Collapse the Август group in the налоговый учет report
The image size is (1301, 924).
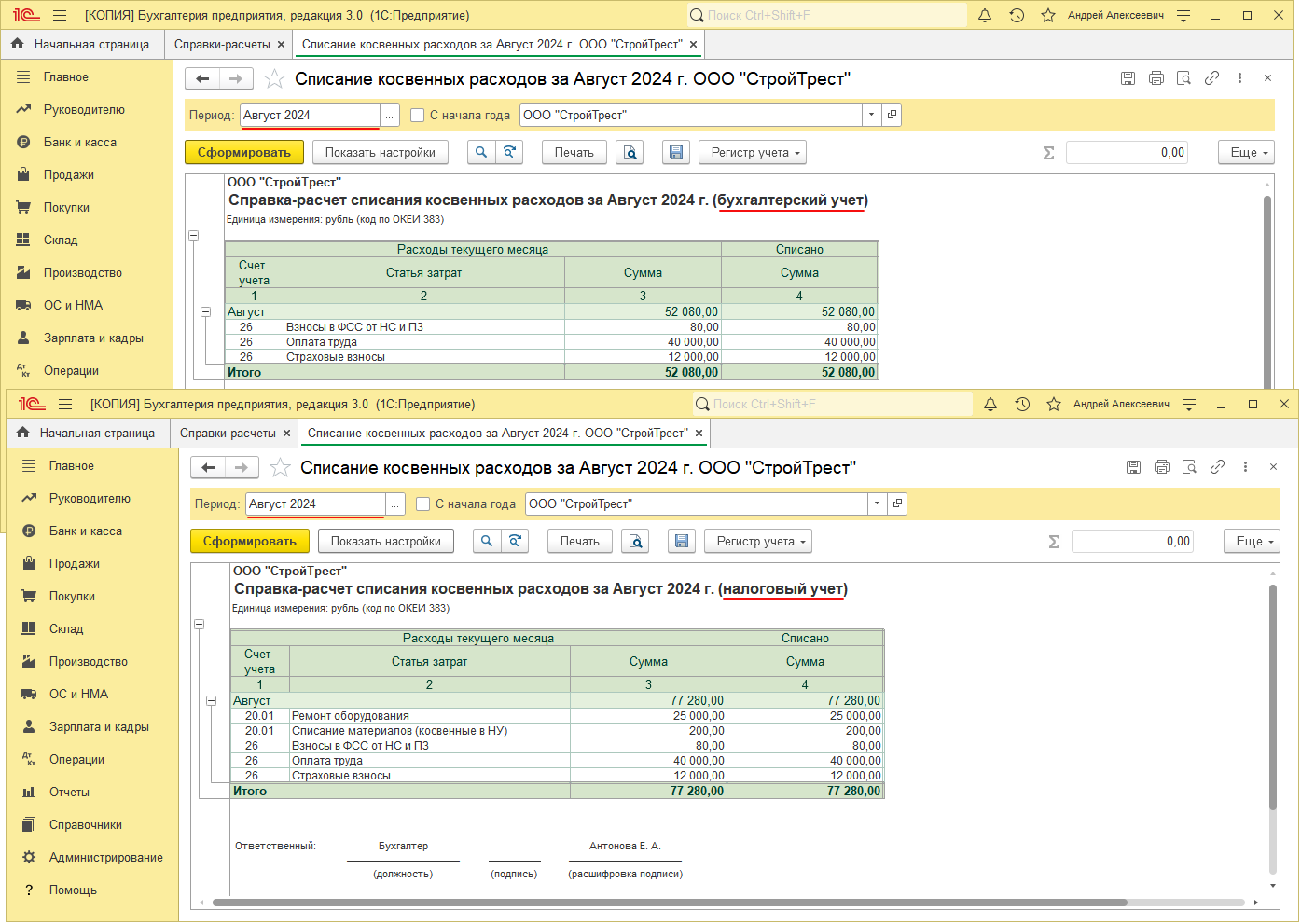pos(212,700)
